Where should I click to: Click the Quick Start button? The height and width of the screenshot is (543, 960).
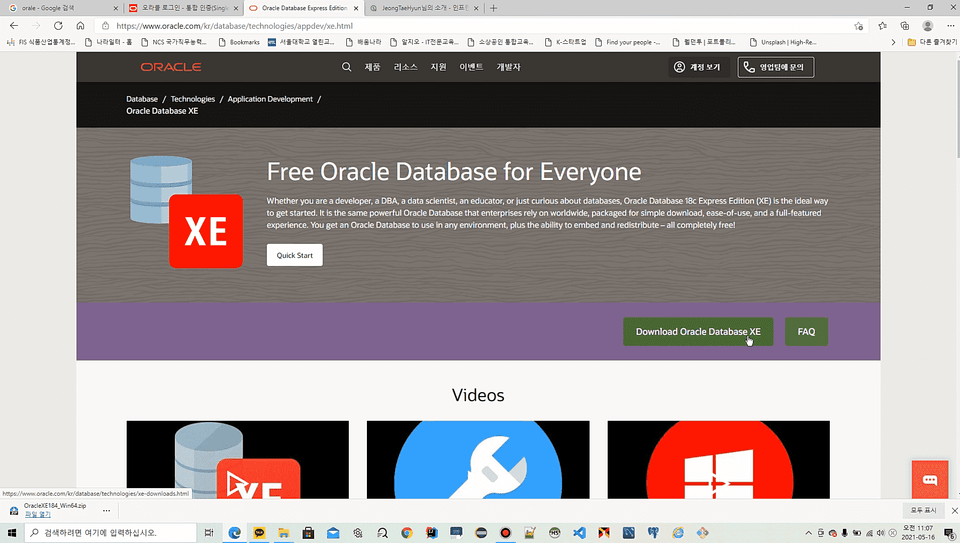(x=294, y=255)
